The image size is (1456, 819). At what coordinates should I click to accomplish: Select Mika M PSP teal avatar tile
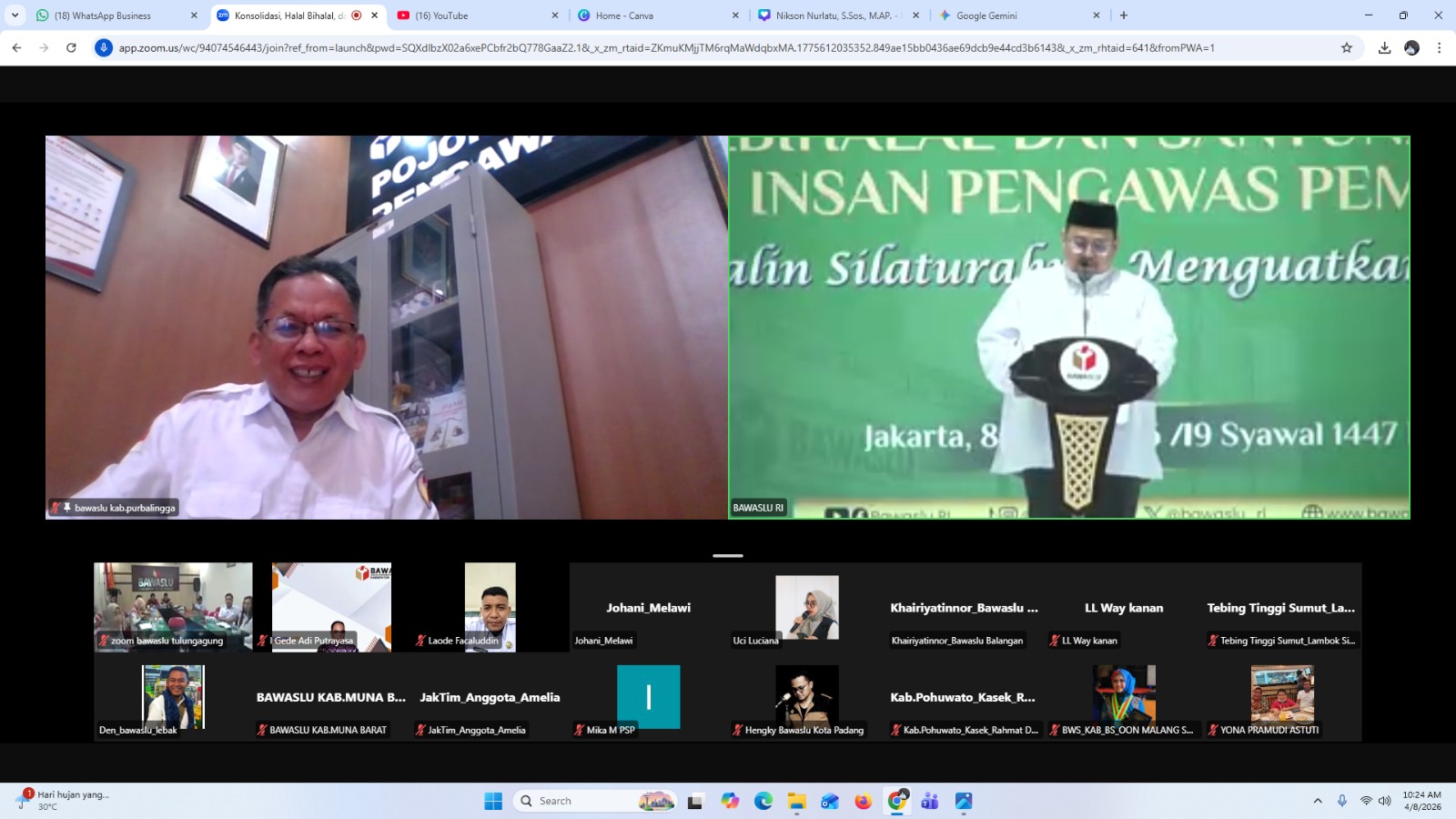click(649, 696)
